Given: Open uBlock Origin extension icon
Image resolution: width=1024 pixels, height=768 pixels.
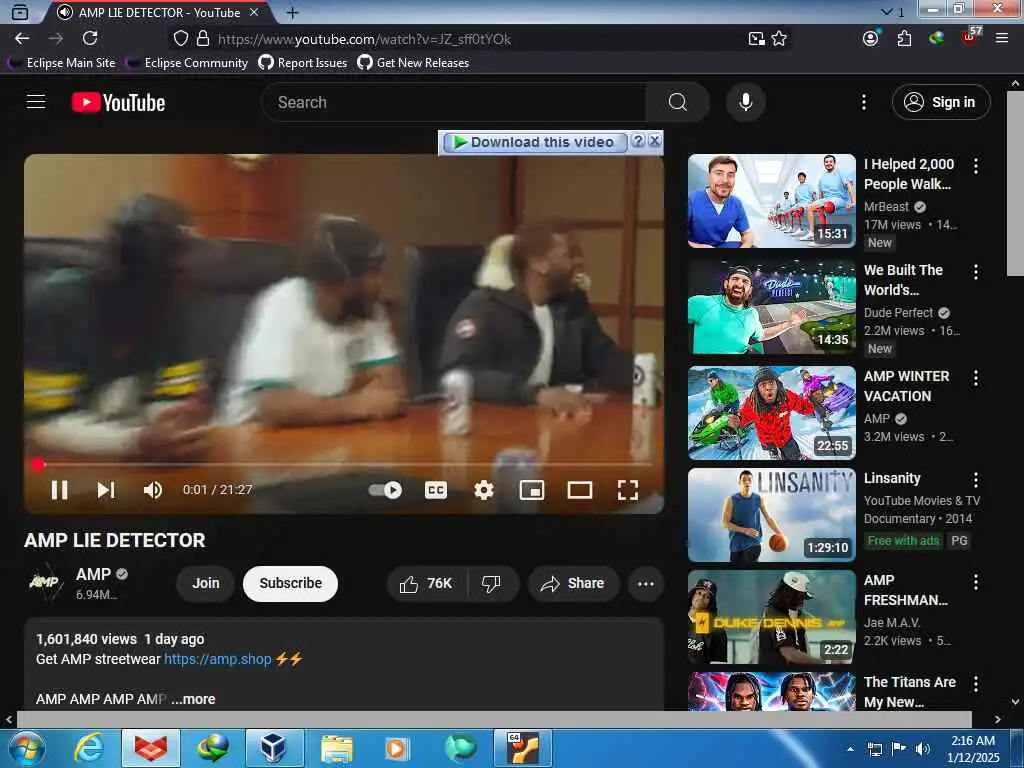Looking at the screenshot, I should pyautogui.click(x=971, y=37).
